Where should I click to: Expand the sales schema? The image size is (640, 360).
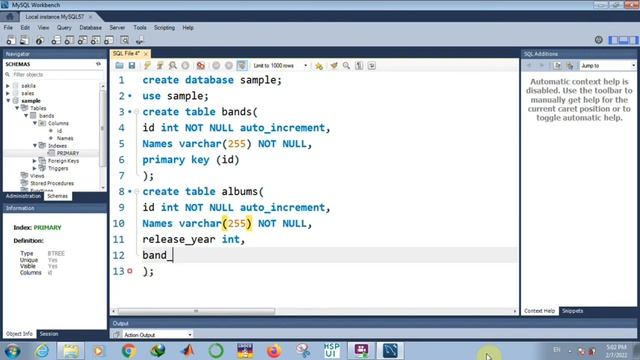click(8, 93)
